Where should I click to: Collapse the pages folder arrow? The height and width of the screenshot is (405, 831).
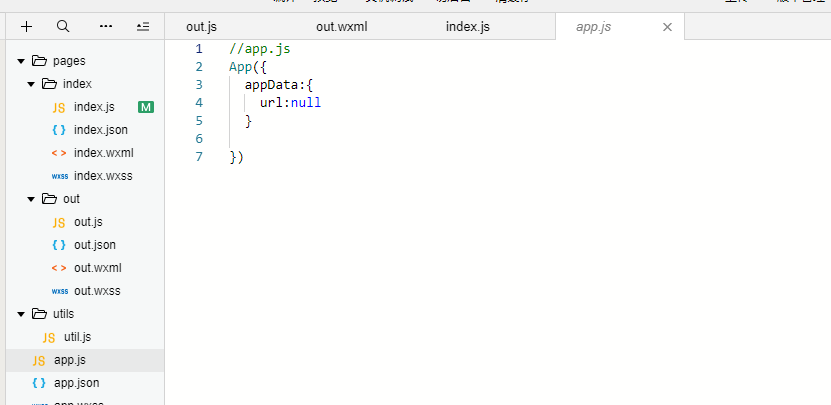[21, 61]
